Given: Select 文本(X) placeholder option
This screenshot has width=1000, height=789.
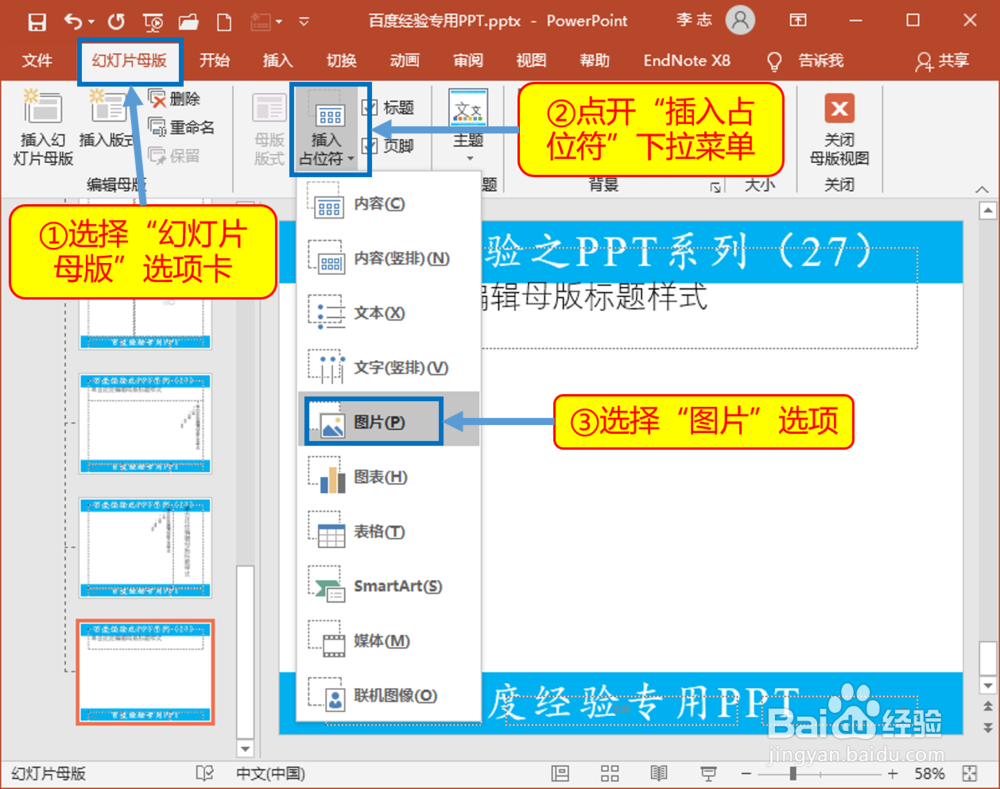Looking at the screenshot, I should click(389, 313).
